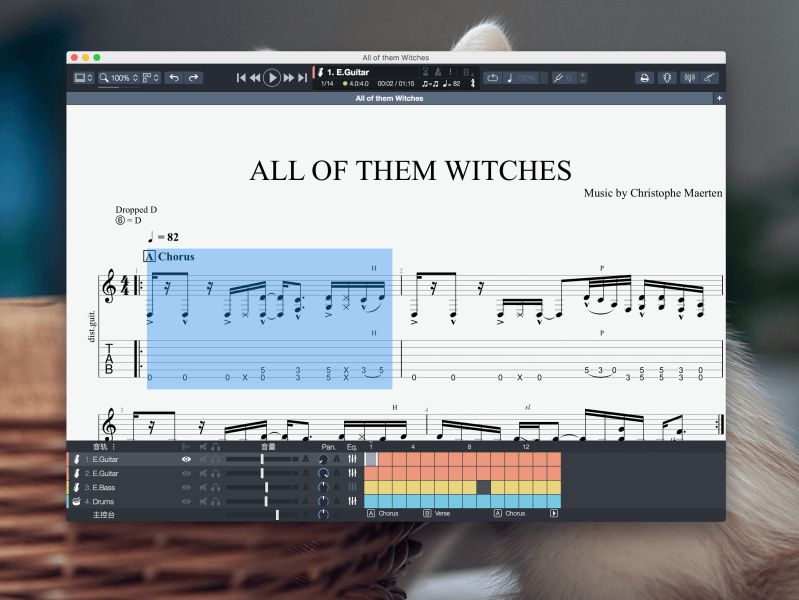The width and height of the screenshot is (799, 600).
Task: Select the 3. E.Bass track row
Action: tap(215, 487)
